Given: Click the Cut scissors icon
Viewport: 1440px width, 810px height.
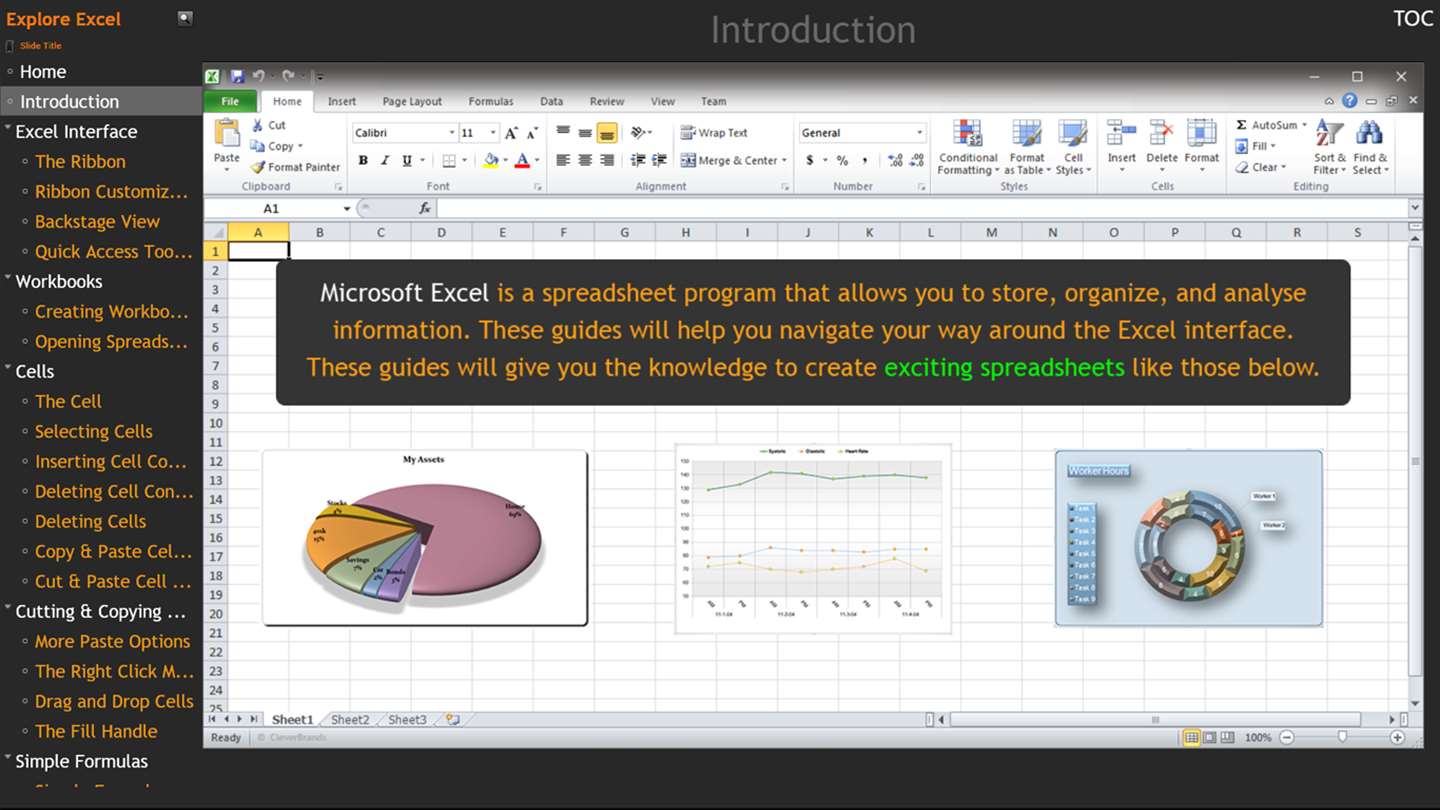Looking at the screenshot, I should 257,125.
